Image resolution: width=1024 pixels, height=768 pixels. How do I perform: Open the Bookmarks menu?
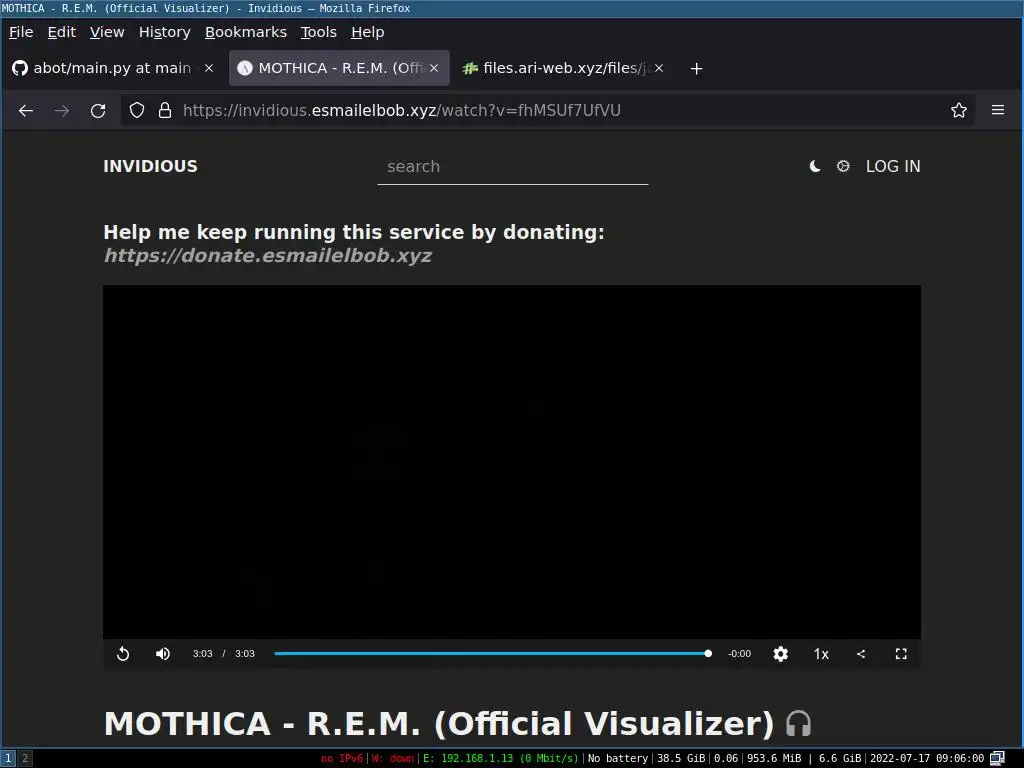246,32
